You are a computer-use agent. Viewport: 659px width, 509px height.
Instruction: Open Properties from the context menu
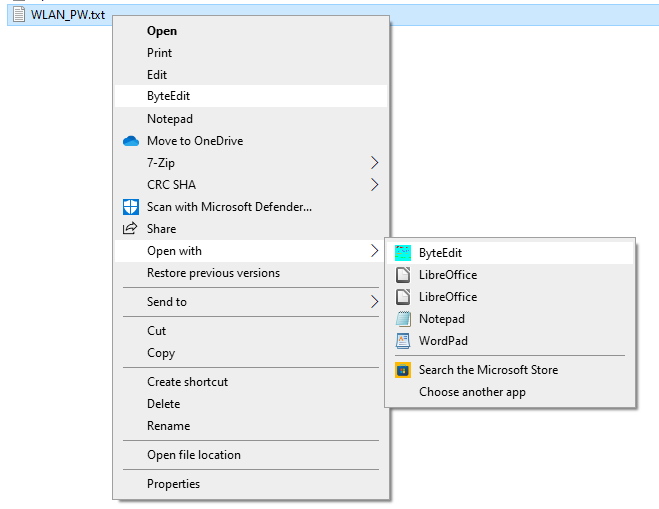coord(251,484)
